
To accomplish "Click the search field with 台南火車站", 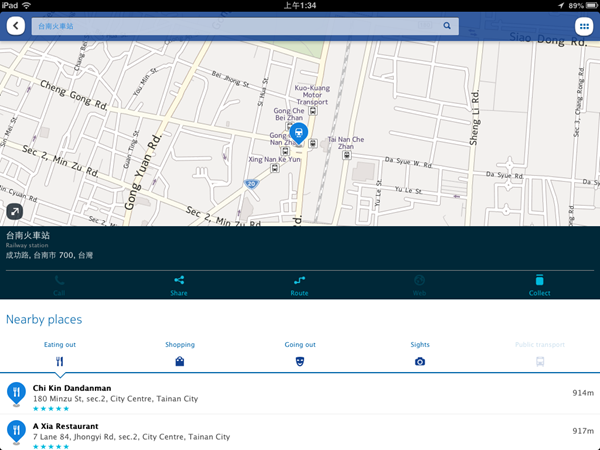I will (x=245, y=26).
